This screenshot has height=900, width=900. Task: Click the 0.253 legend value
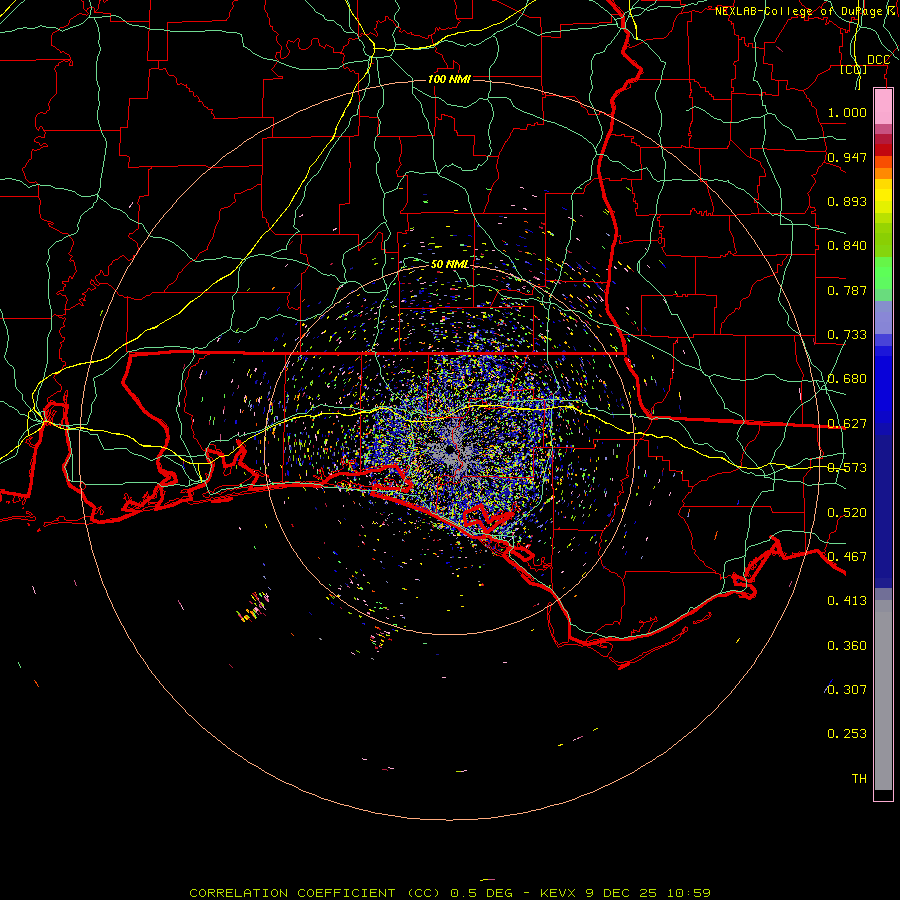847,734
